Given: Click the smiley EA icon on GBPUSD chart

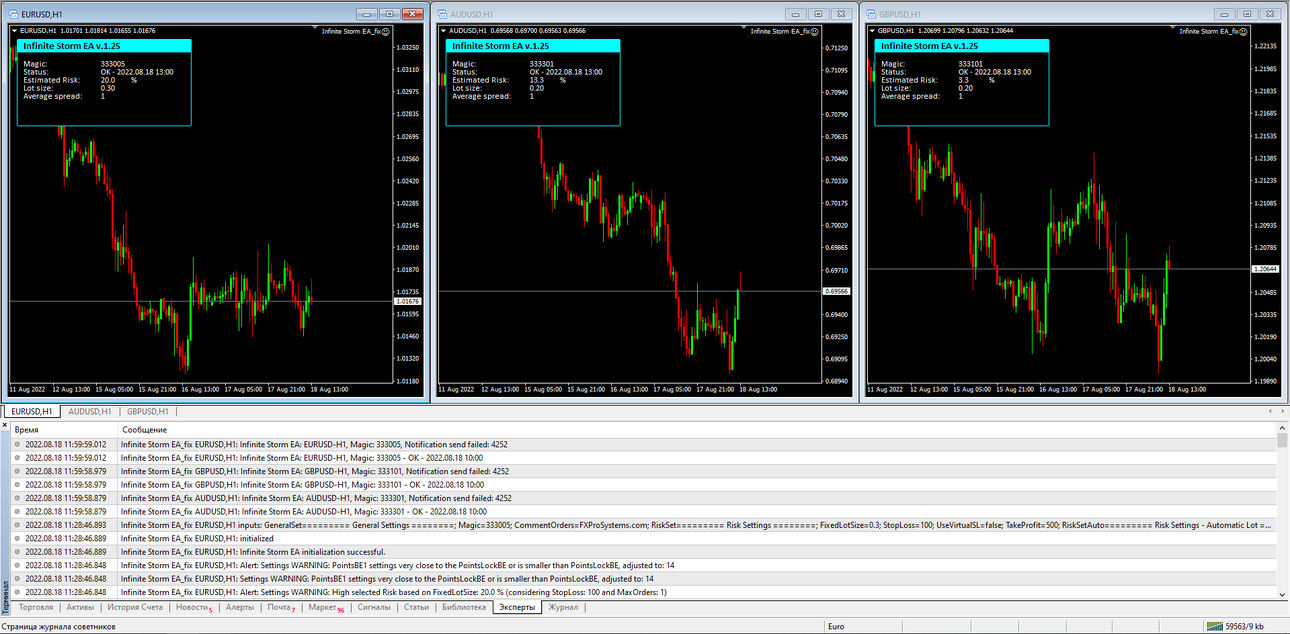Looking at the screenshot, I should point(1244,31).
